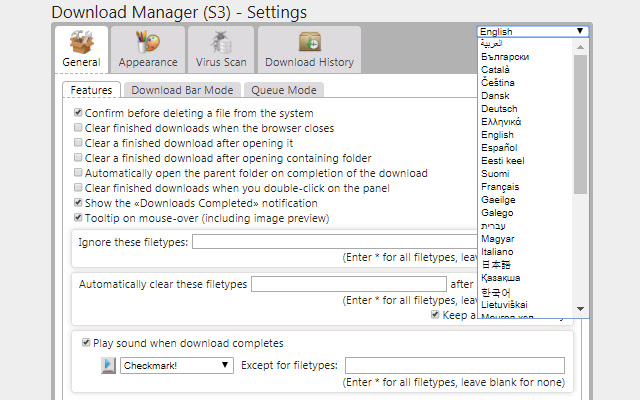Collapse the English language dropdown
The height and width of the screenshot is (400, 640).
click(532, 31)
